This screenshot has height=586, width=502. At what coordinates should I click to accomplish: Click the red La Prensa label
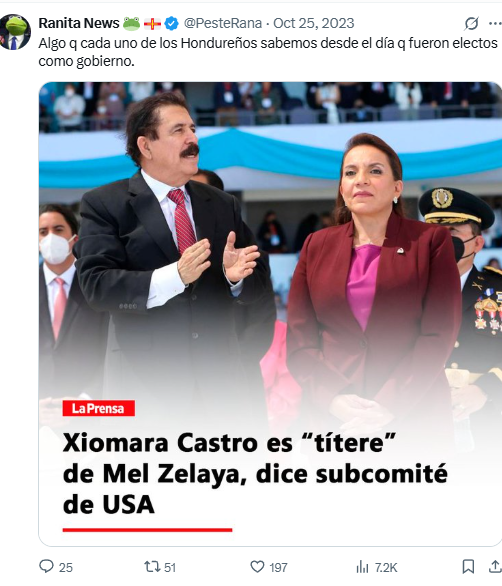[x=99, y=408]
